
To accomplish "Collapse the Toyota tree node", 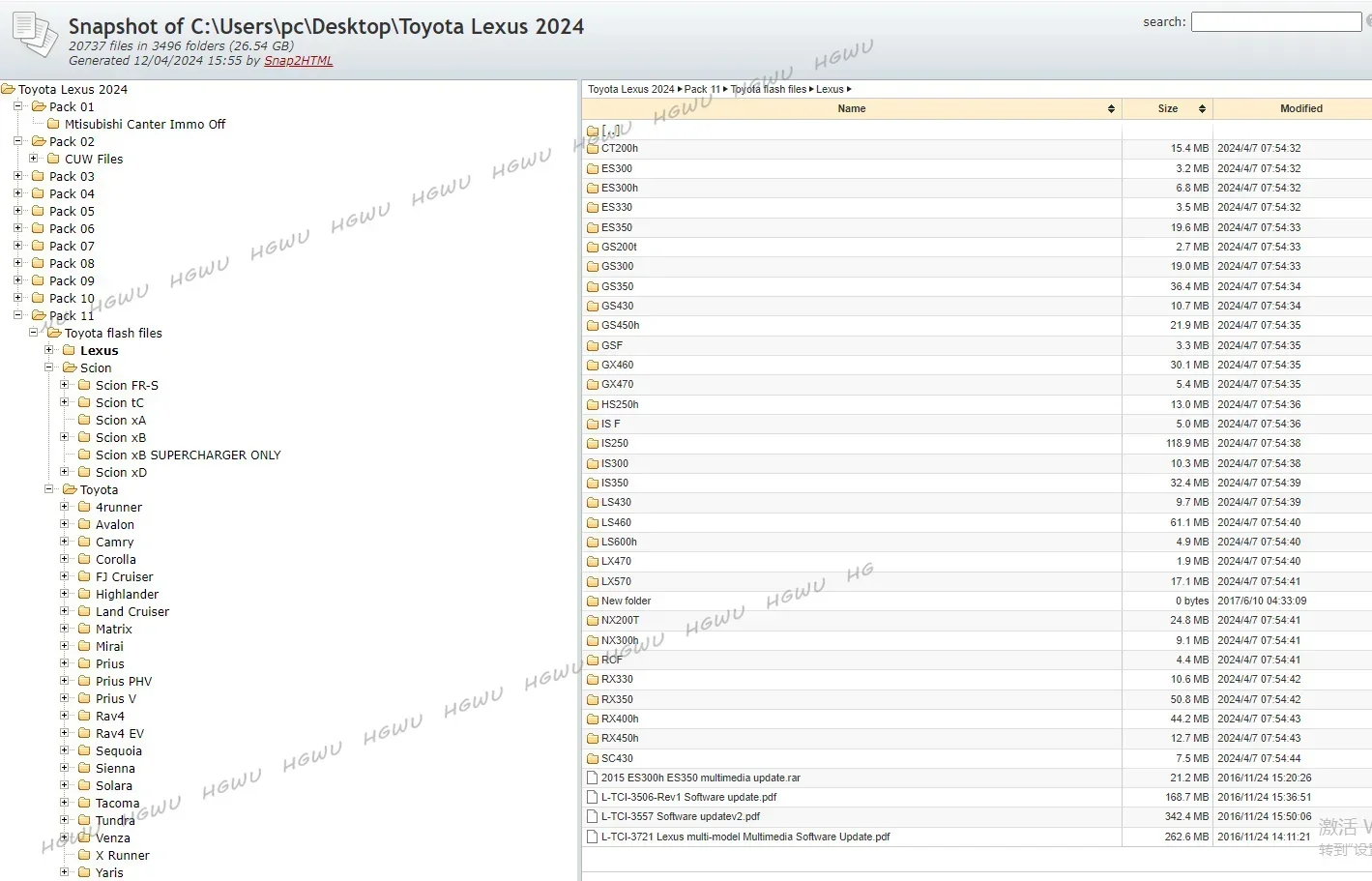I will pos(48,488).
